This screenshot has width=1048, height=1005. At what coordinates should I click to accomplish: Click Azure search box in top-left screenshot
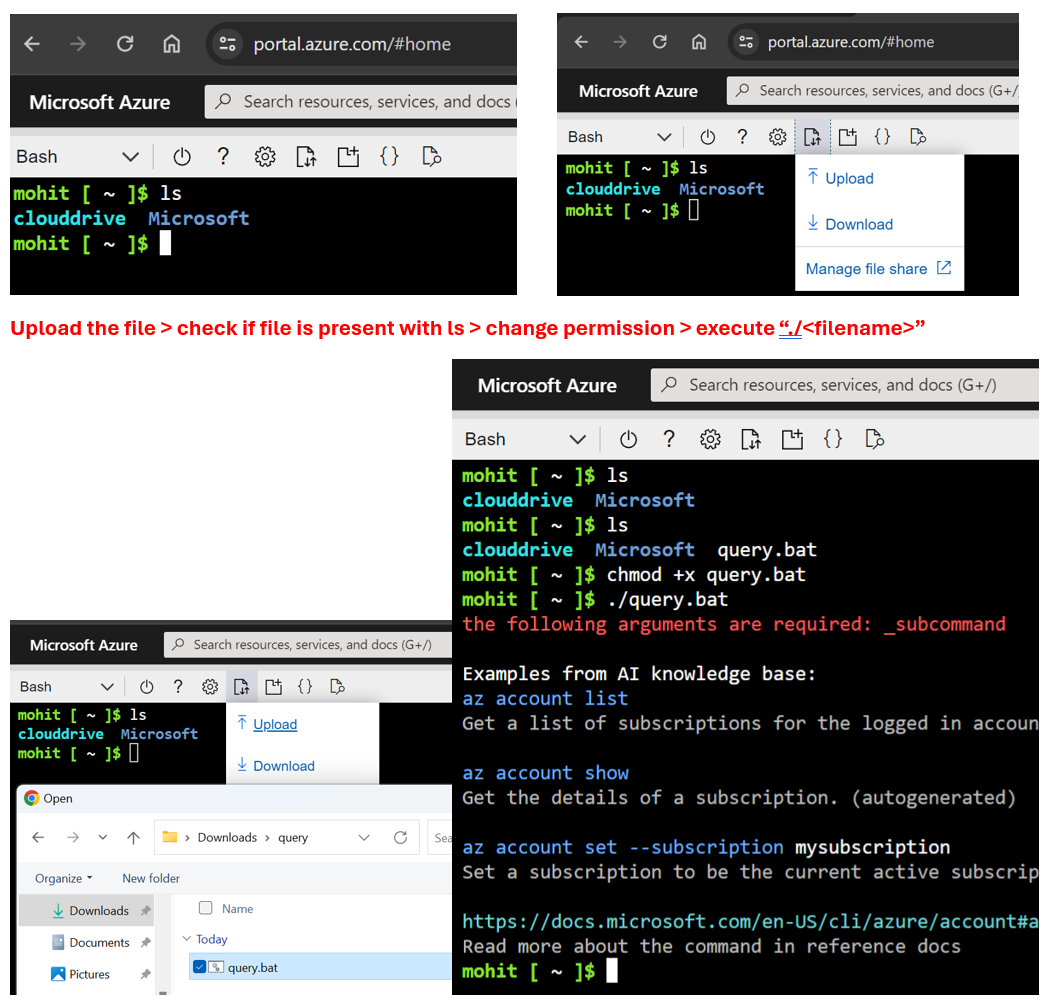click(x=361, y=102)
